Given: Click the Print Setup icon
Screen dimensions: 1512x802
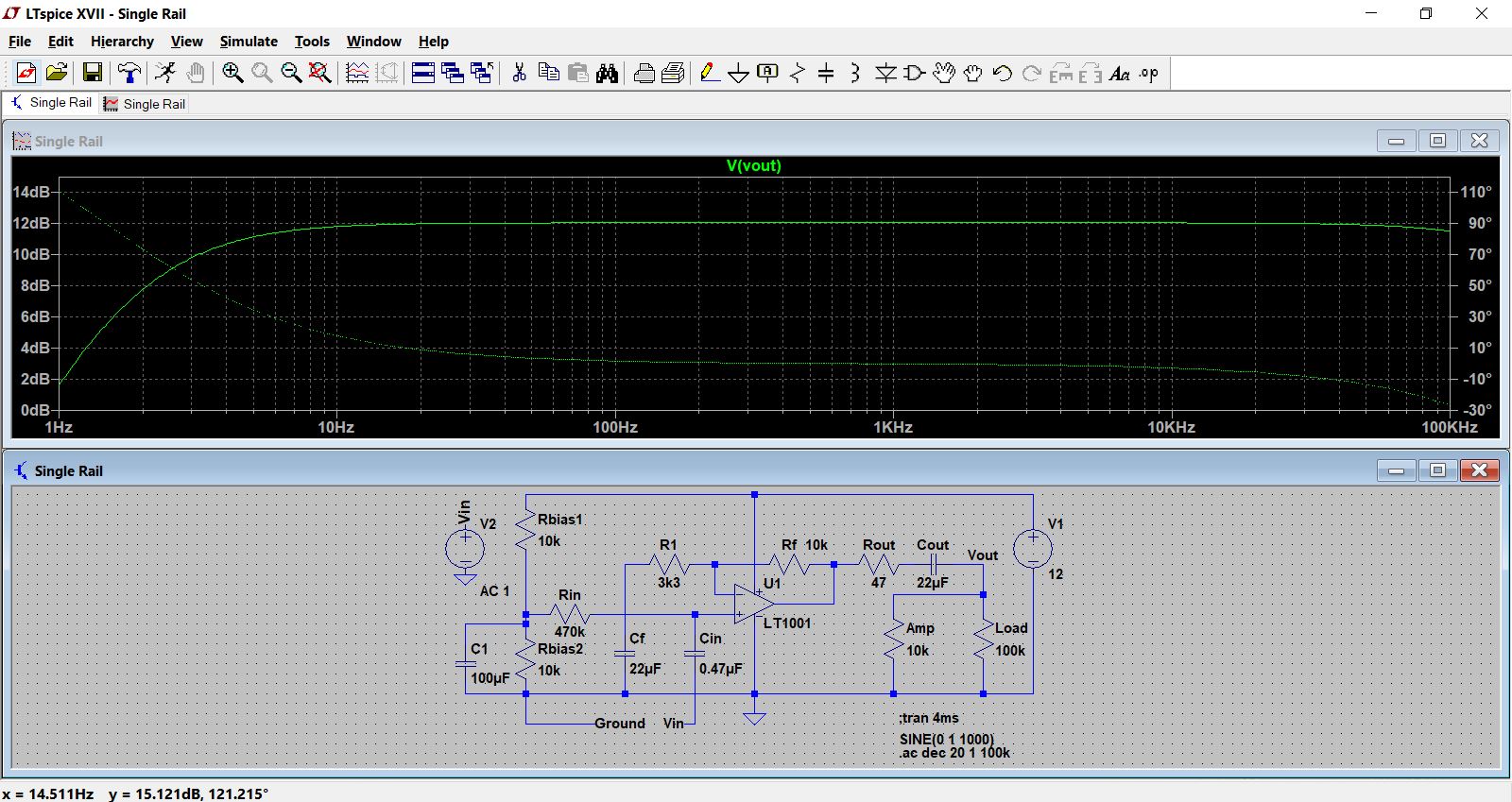Looking at the screenshot, I should click(673, 73).
